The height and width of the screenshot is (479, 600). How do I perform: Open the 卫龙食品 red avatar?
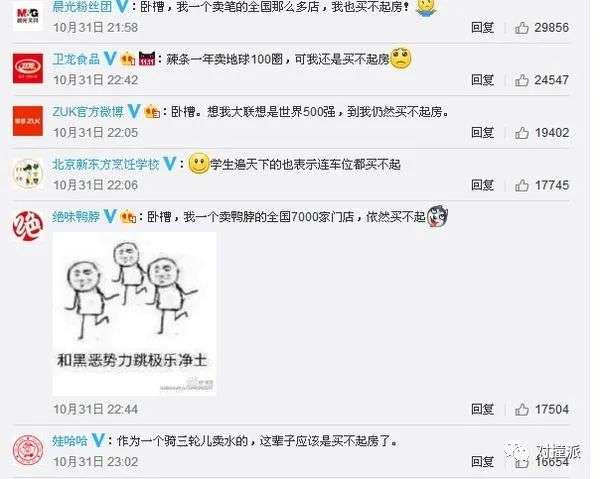click(x=28, y=68)
